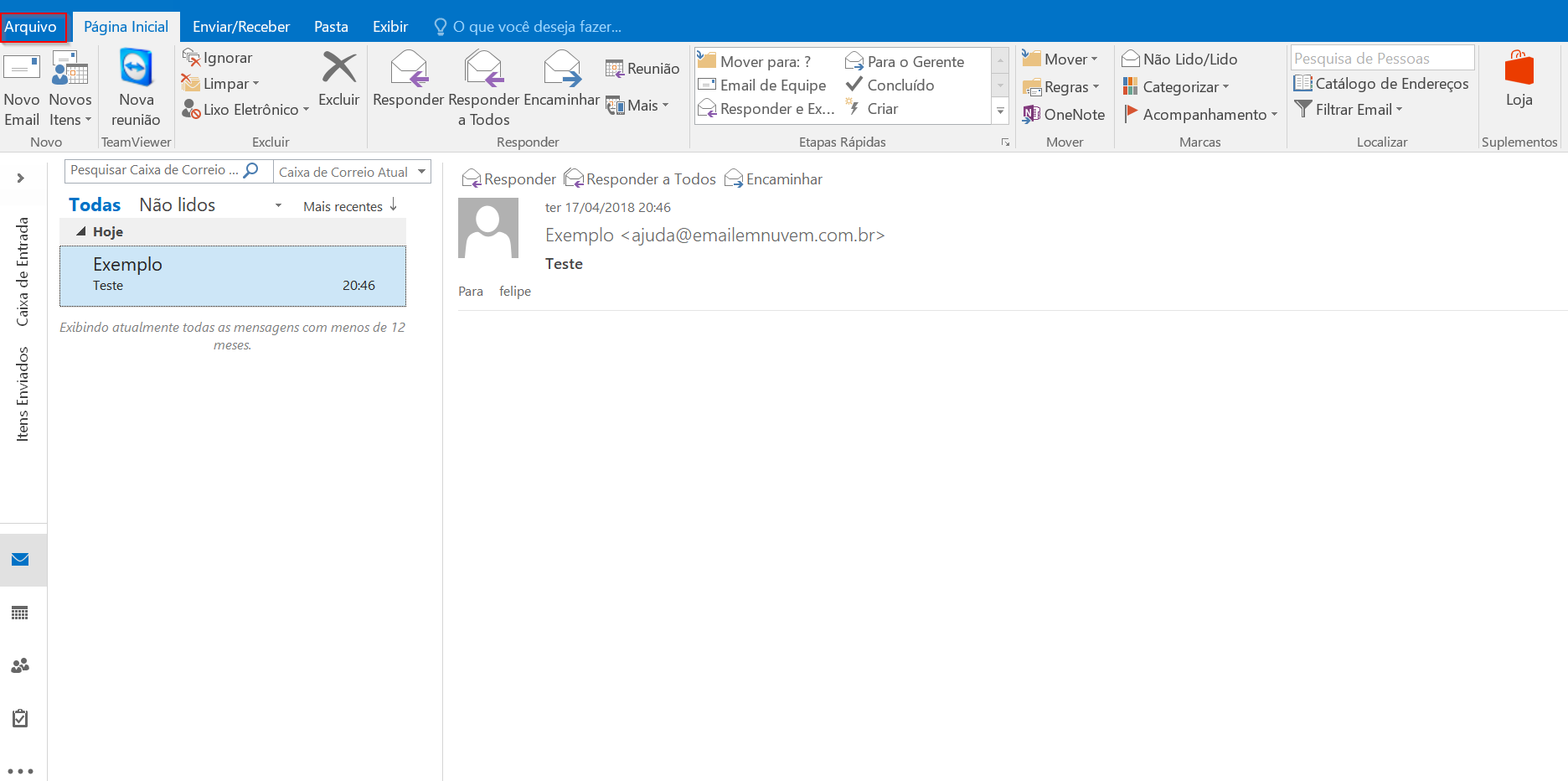Open the Lixo Eletrônico dropdown
1568x781 pixels.
(x=245, y=110)
